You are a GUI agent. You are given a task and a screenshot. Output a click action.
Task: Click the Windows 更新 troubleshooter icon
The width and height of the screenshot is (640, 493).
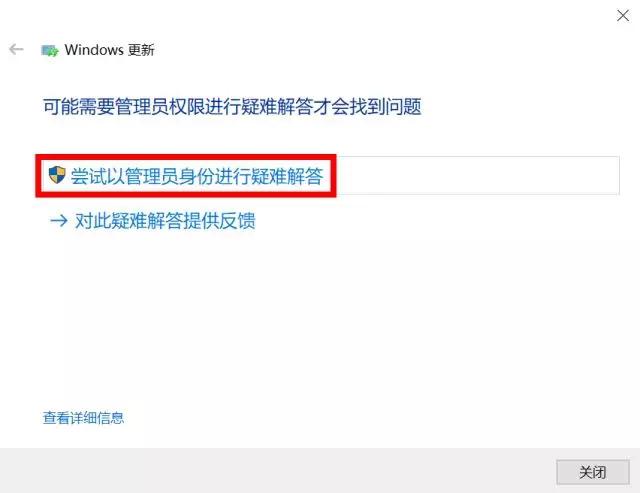coord(50,50)
